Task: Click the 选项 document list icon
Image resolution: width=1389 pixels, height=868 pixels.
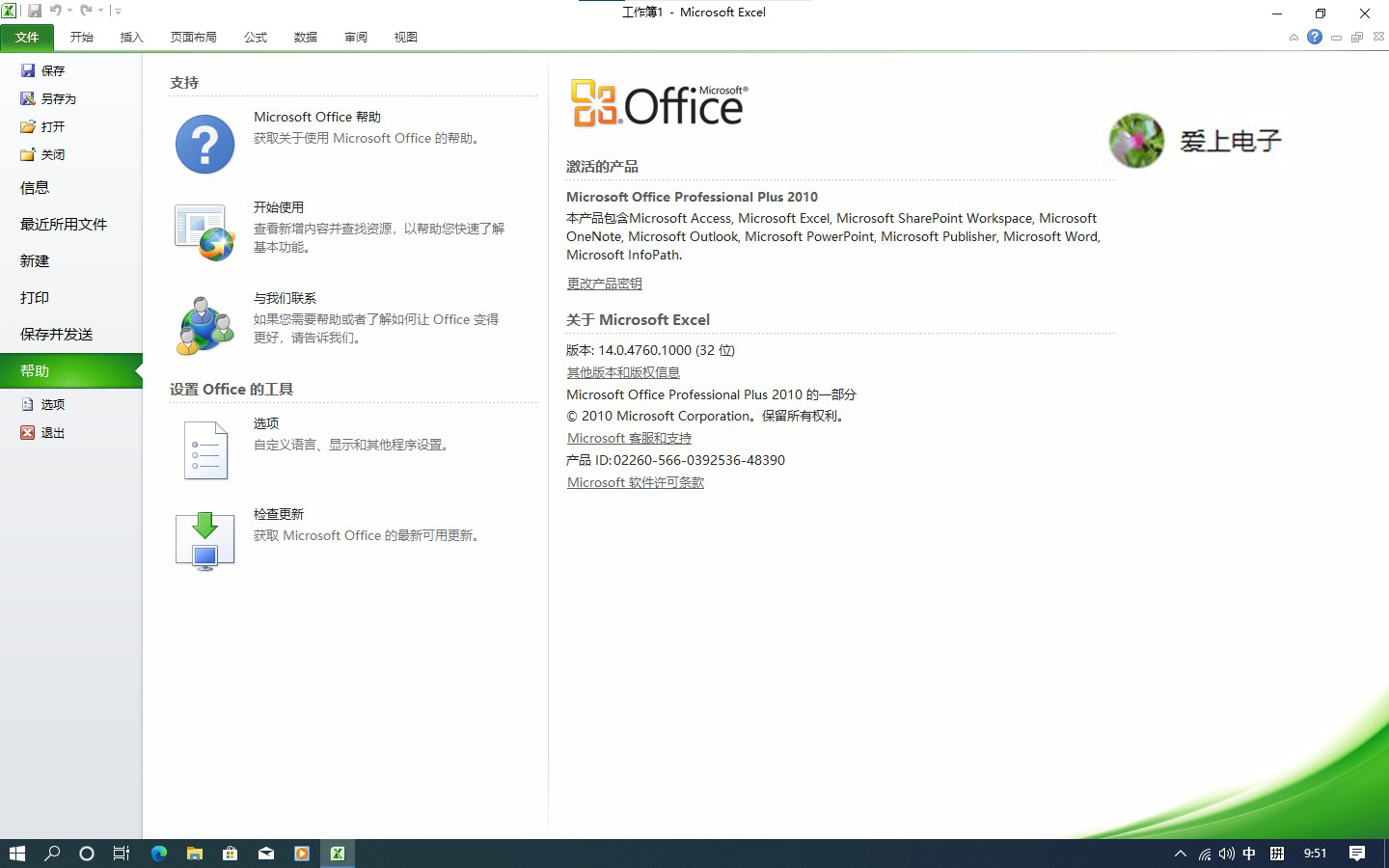Action: [205, 450]
